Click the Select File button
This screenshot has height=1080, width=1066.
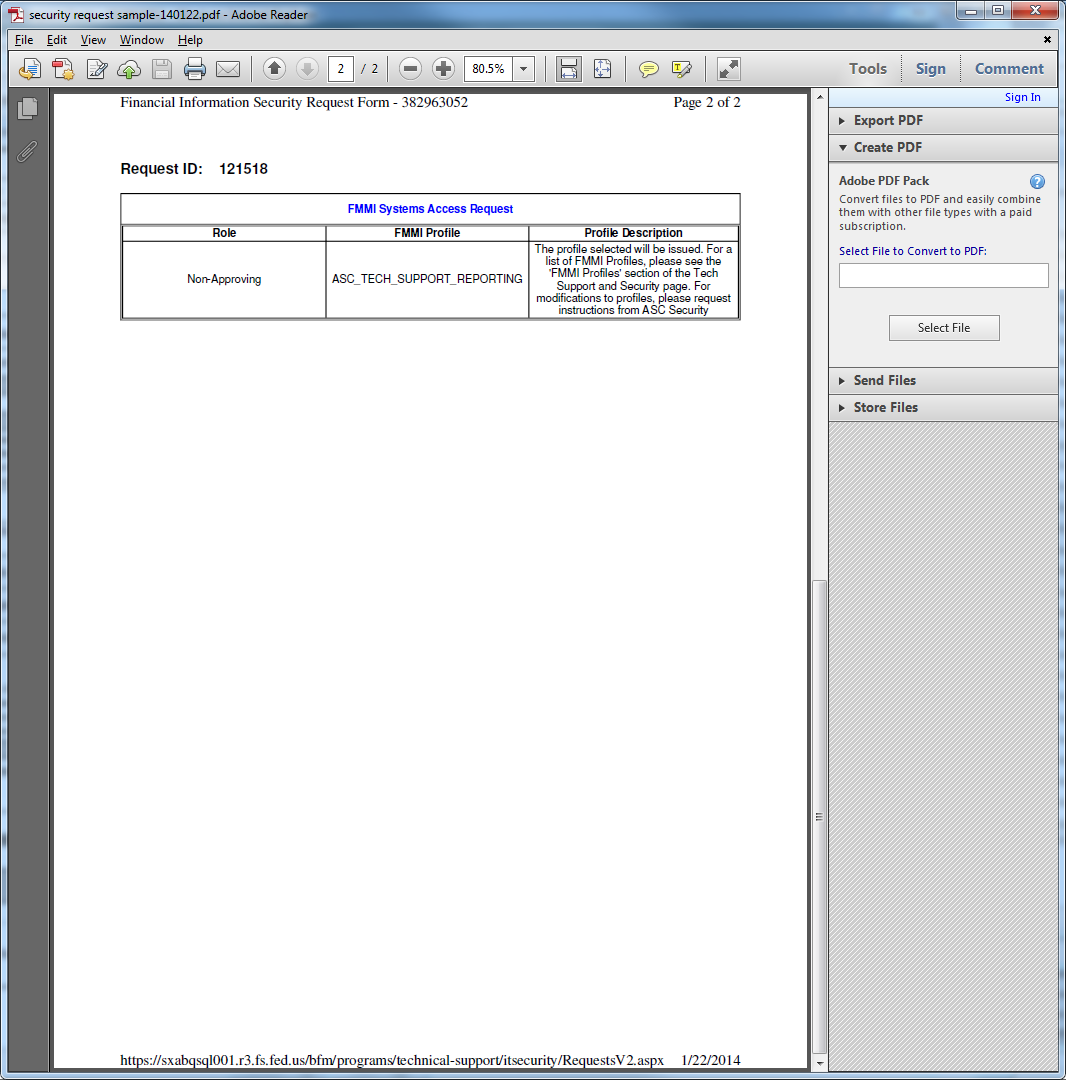[x=943, y=328]
